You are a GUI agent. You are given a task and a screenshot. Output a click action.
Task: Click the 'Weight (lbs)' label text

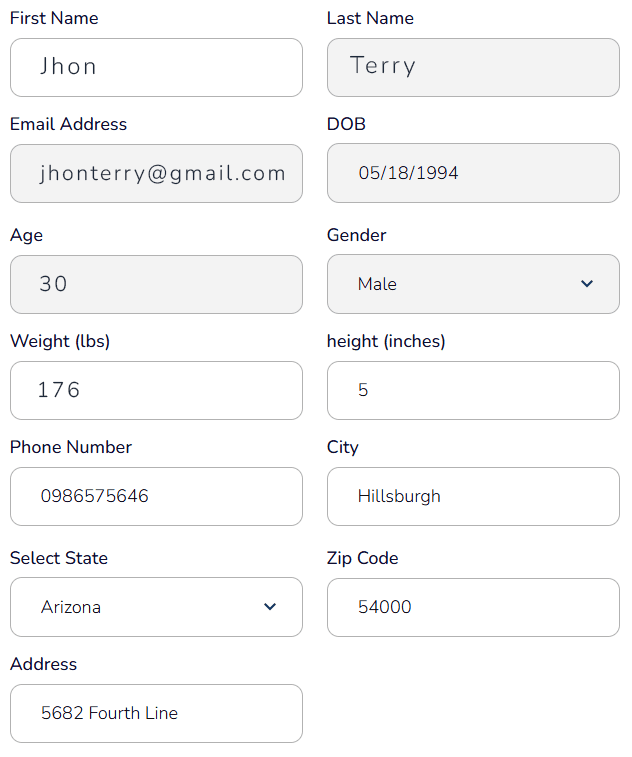coord(60,341)
